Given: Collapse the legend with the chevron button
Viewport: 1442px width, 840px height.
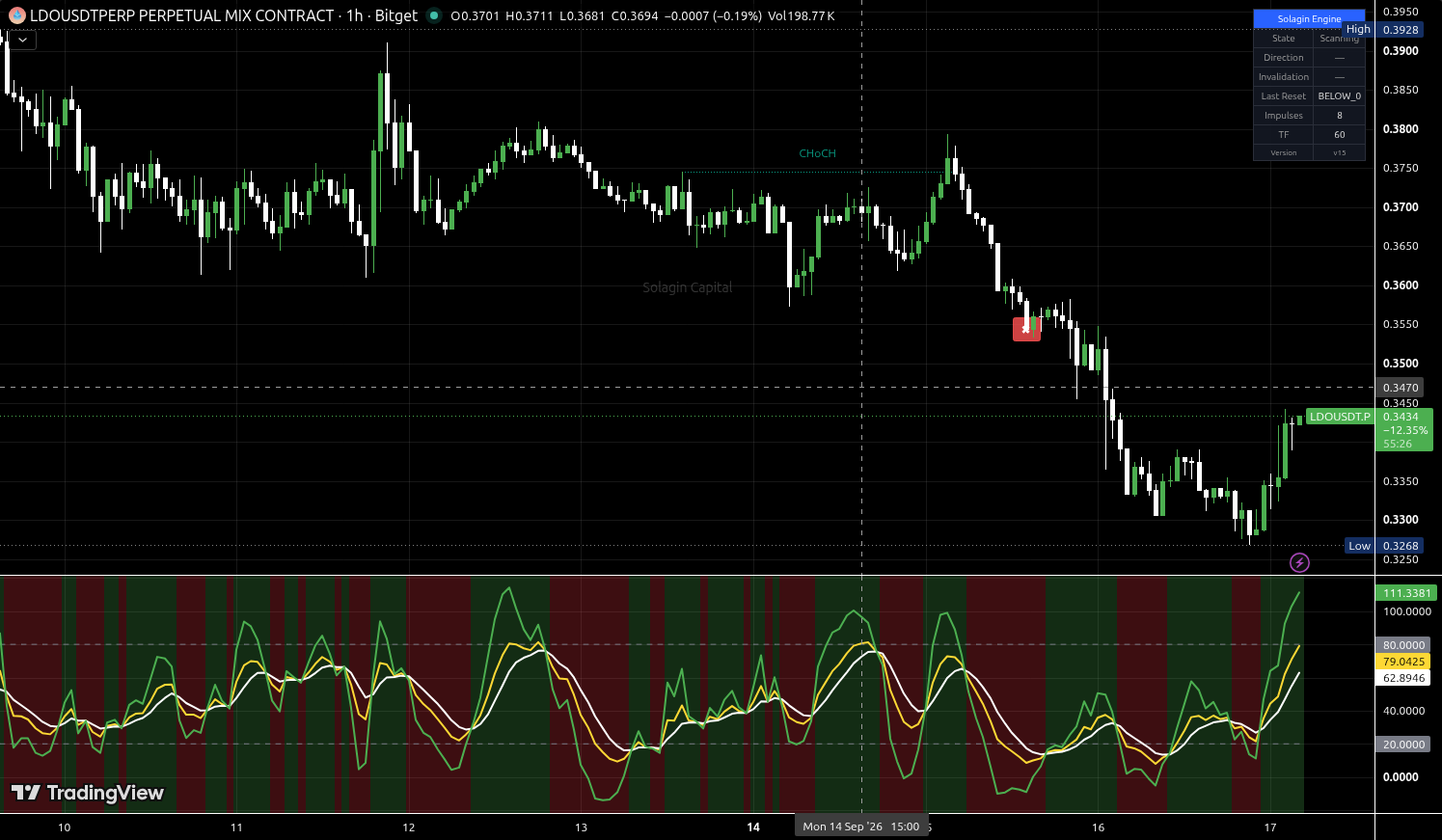Looking at the screenshot, I should (x=22, y=40).
